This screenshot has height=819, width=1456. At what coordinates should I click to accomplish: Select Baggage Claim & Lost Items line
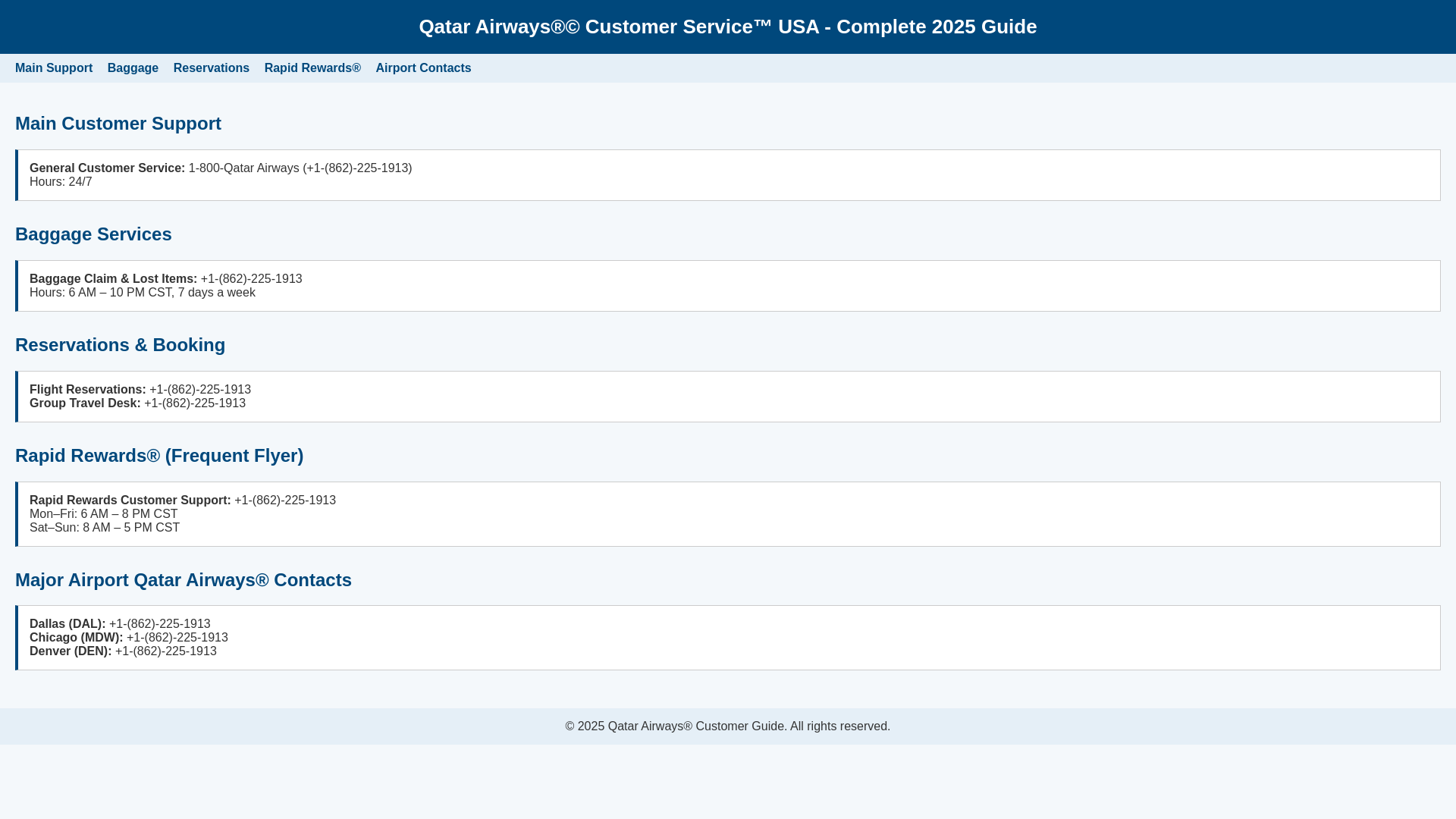166,279
